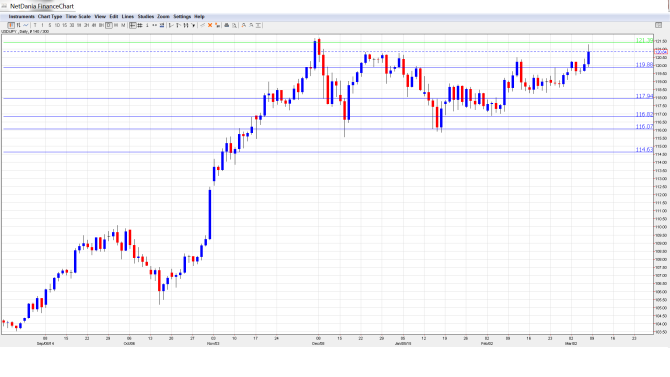Click the red current price marker on axis
The width and height of the screenshot is (670, 377).
(x=661, y=52)
